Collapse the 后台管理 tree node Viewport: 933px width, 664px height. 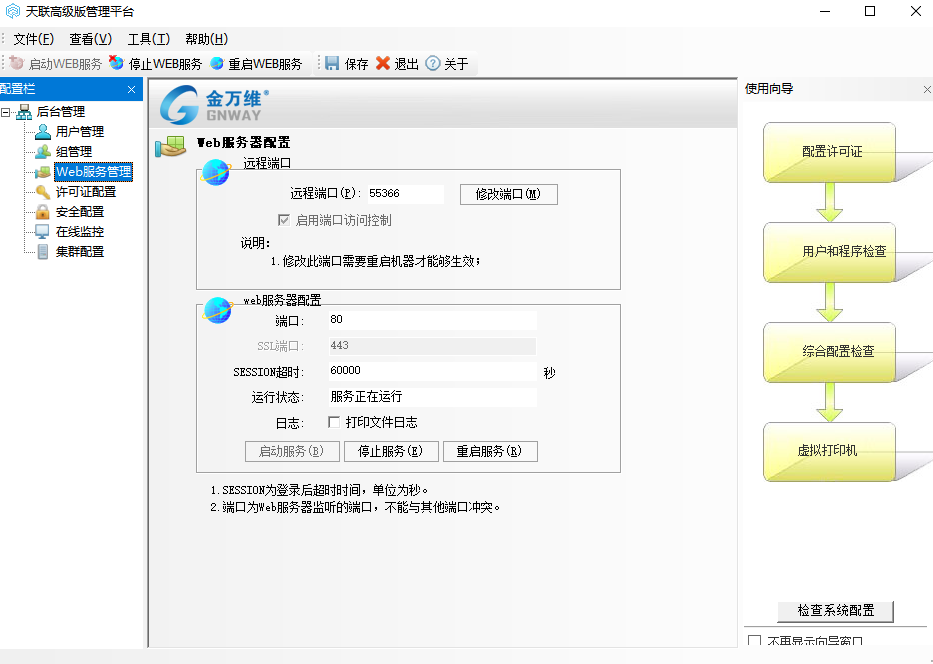[7, 112]
